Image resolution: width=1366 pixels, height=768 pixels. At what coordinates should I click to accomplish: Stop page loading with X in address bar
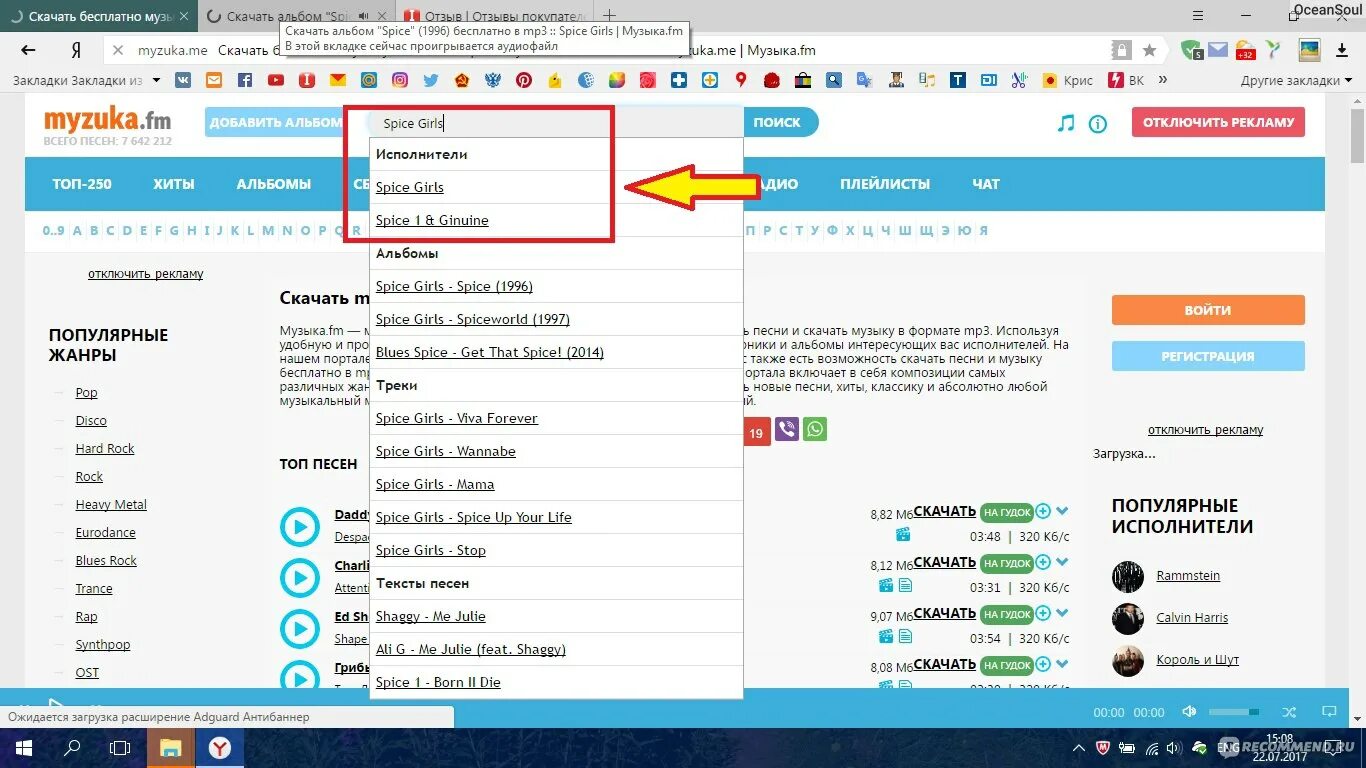click(117, 50)
